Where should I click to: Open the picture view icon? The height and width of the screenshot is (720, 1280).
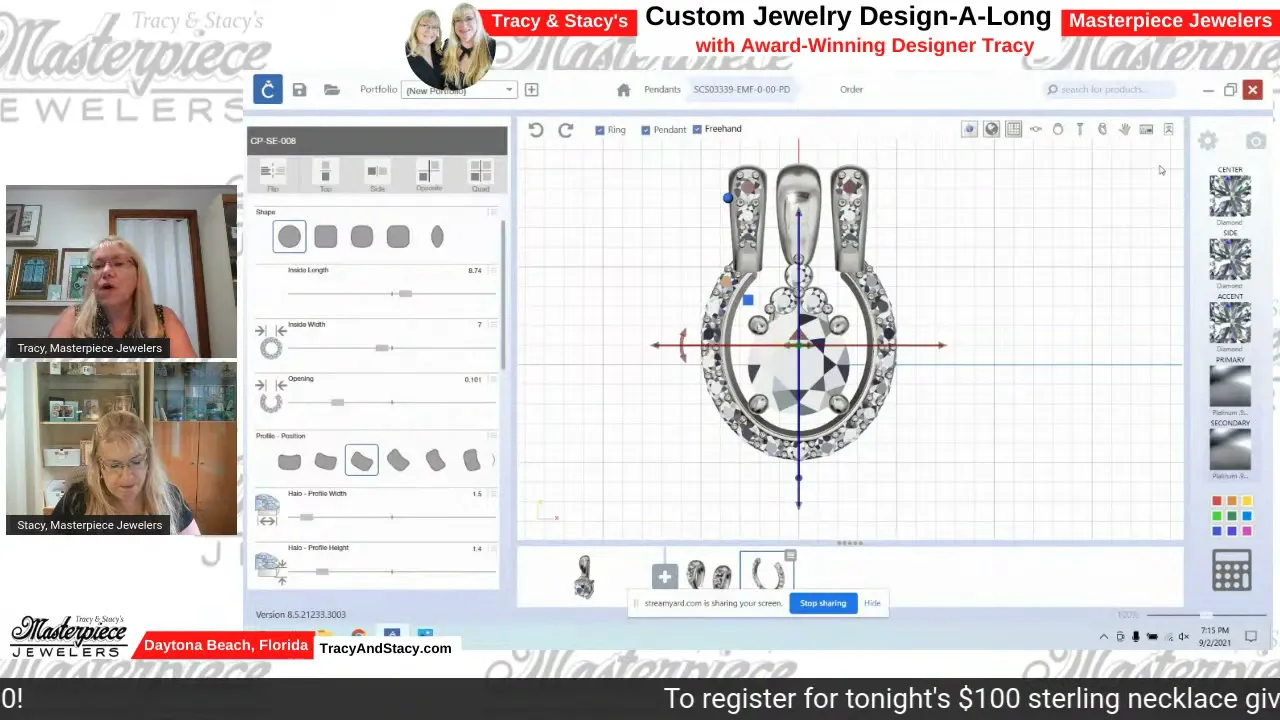(x=1146, y=129)
